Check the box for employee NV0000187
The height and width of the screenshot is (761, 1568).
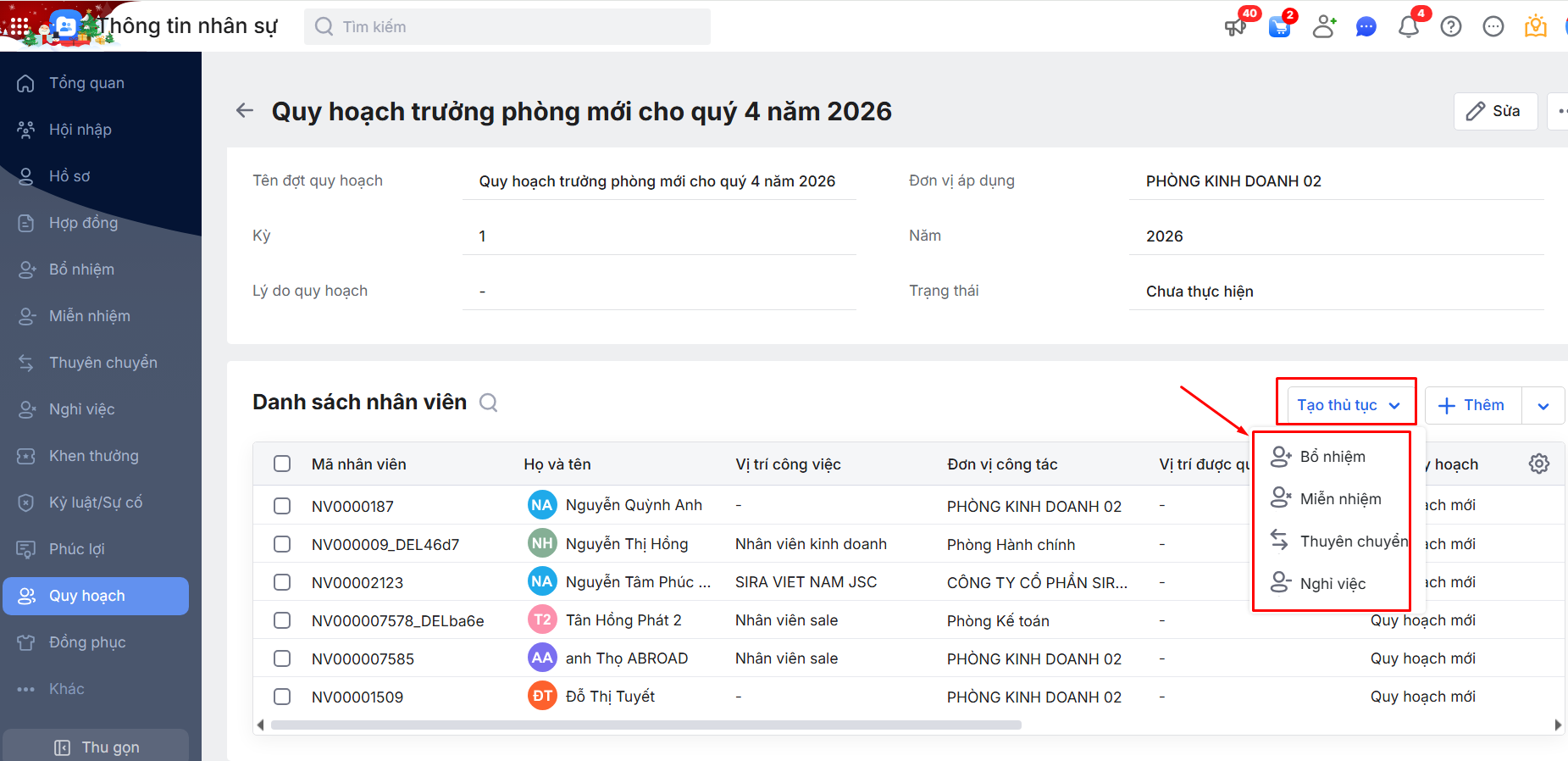(282, 506)
